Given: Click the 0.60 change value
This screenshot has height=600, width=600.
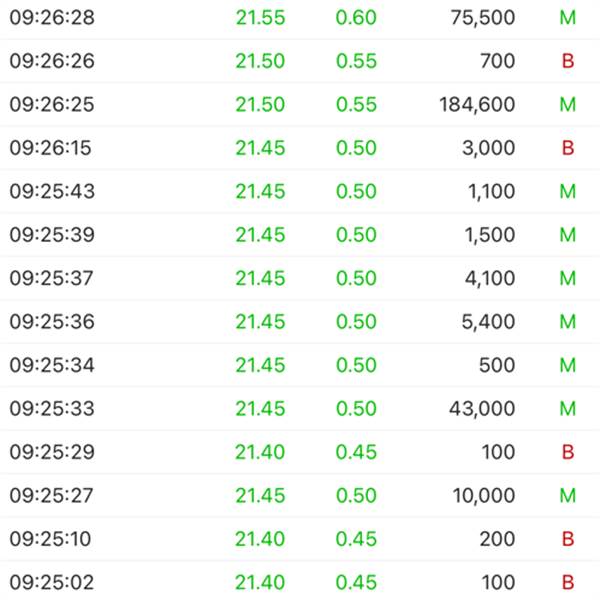Looking at the screenshot, I should tap(356, 18).
